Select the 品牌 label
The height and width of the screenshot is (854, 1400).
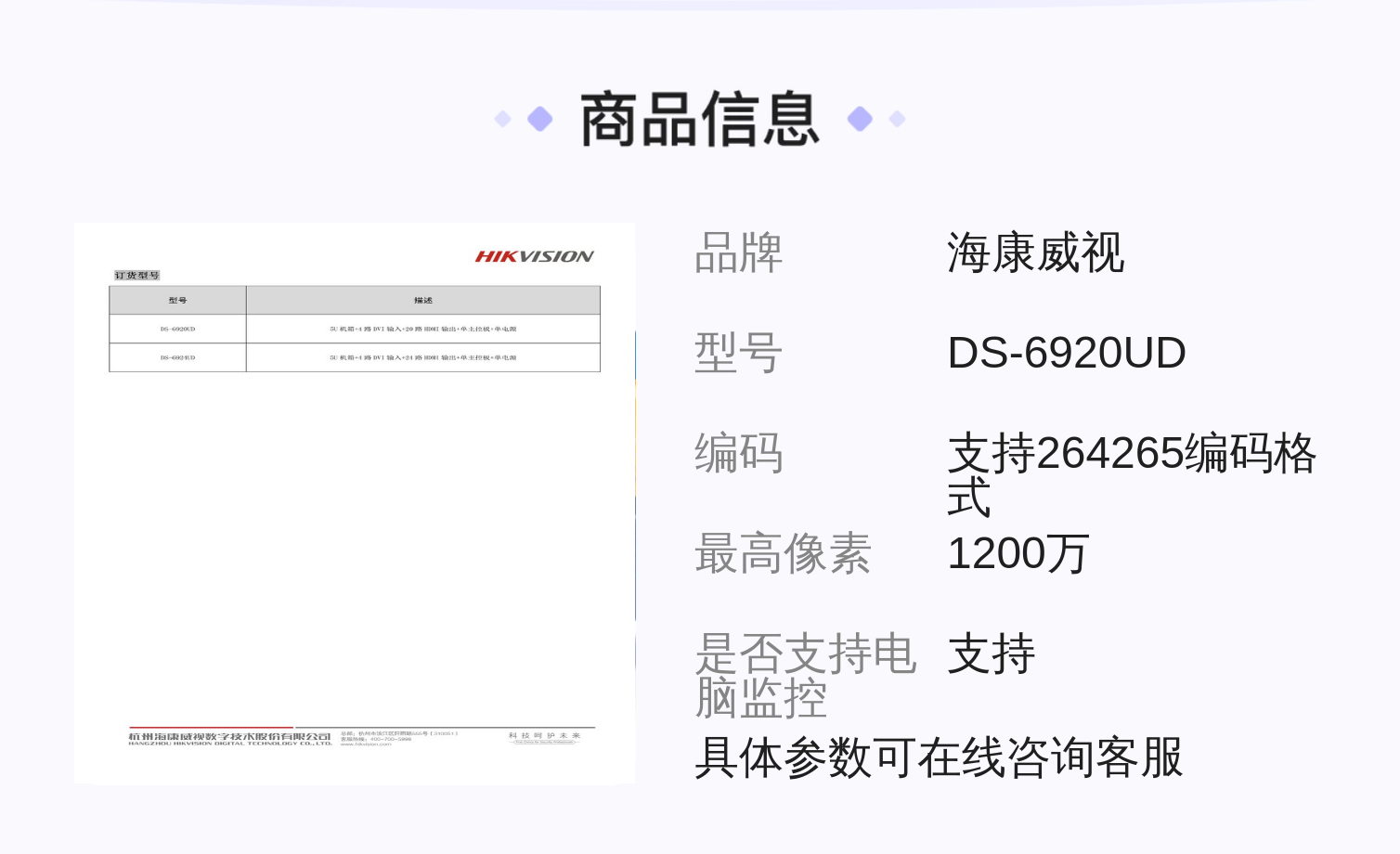(x=739, y=252)
